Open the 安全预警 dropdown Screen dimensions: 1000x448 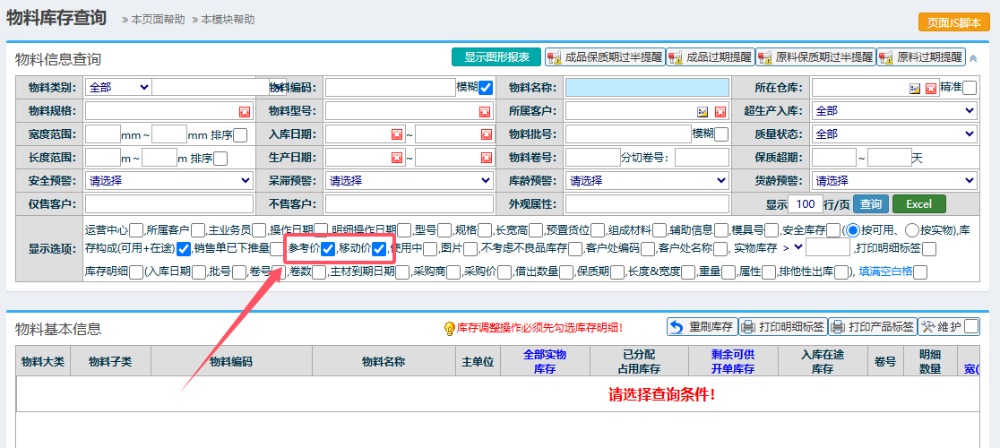pyautogui.click(x=169, y=181)
